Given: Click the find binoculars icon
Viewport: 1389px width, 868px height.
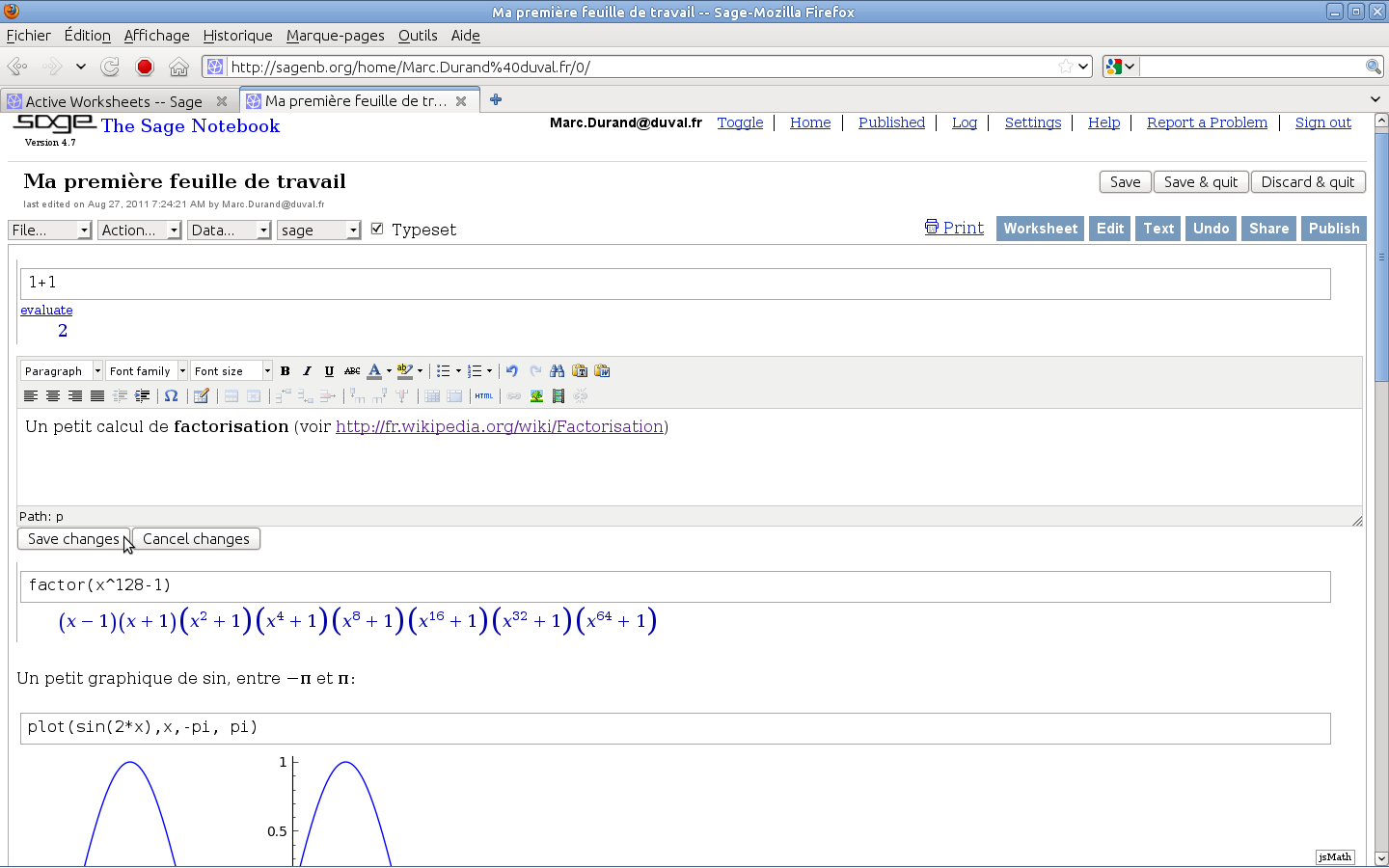Looking at the screenshot, I should 557,371.
